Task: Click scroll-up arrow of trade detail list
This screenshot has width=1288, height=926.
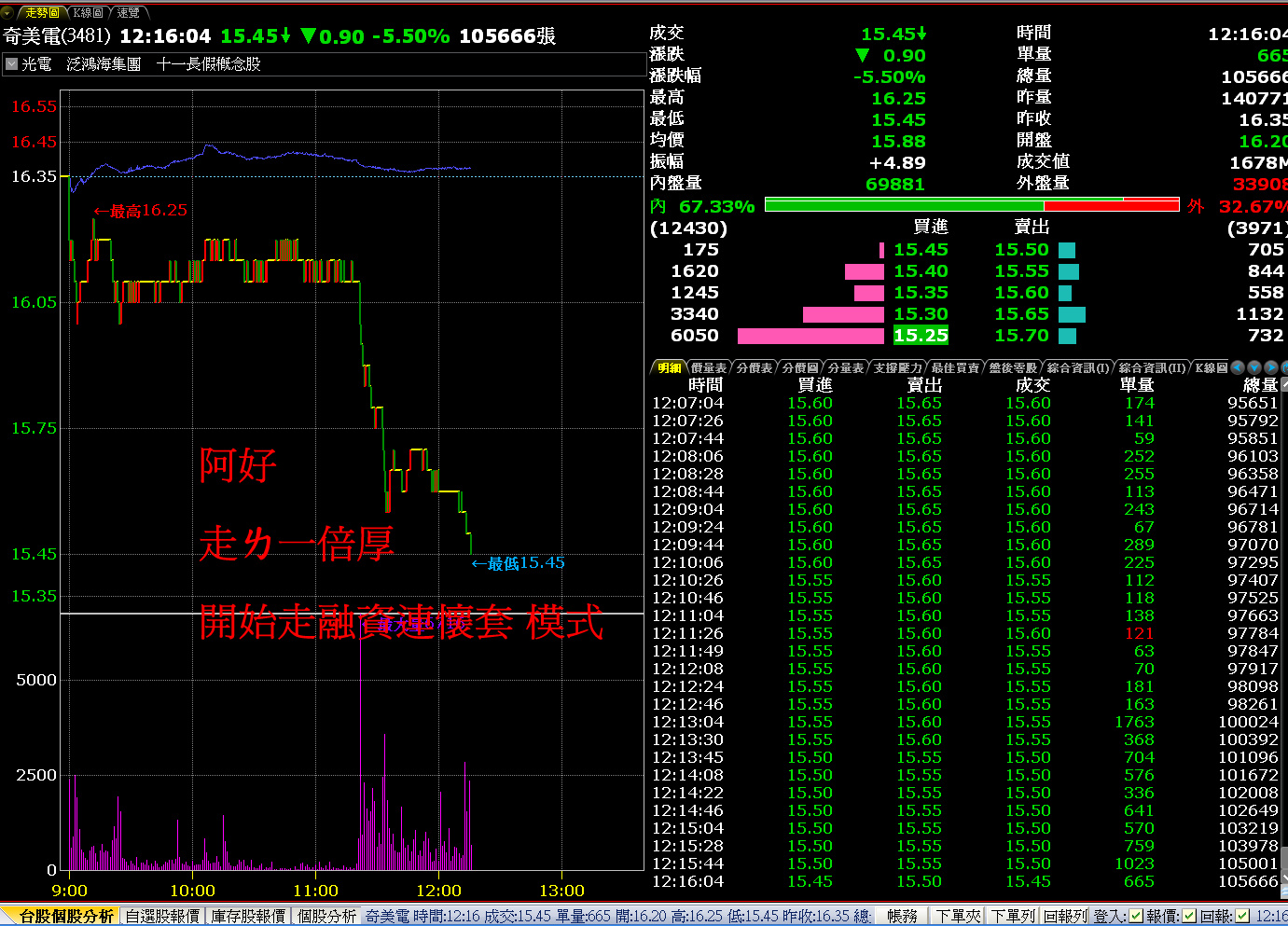Action: click(x=1284, y=384)
